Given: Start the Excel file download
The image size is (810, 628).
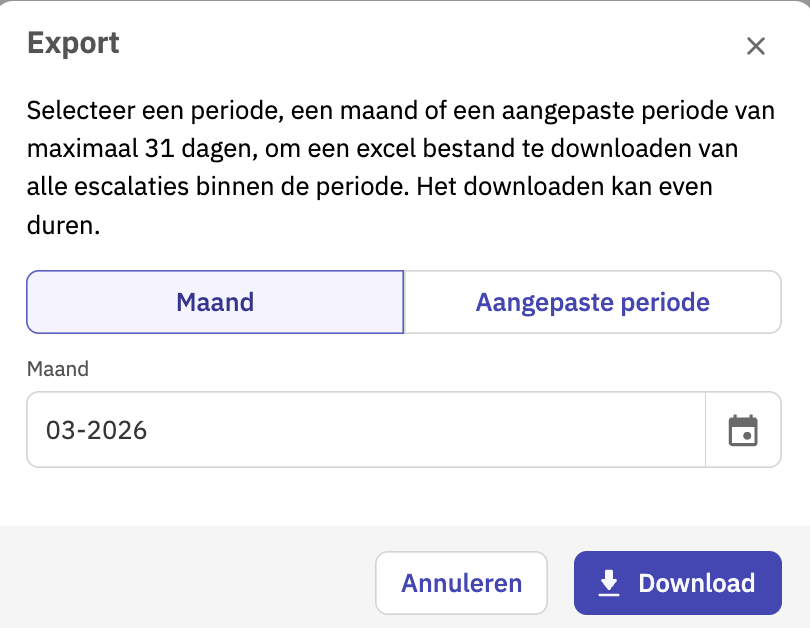Looking at the screenshot, I should 677,583.
